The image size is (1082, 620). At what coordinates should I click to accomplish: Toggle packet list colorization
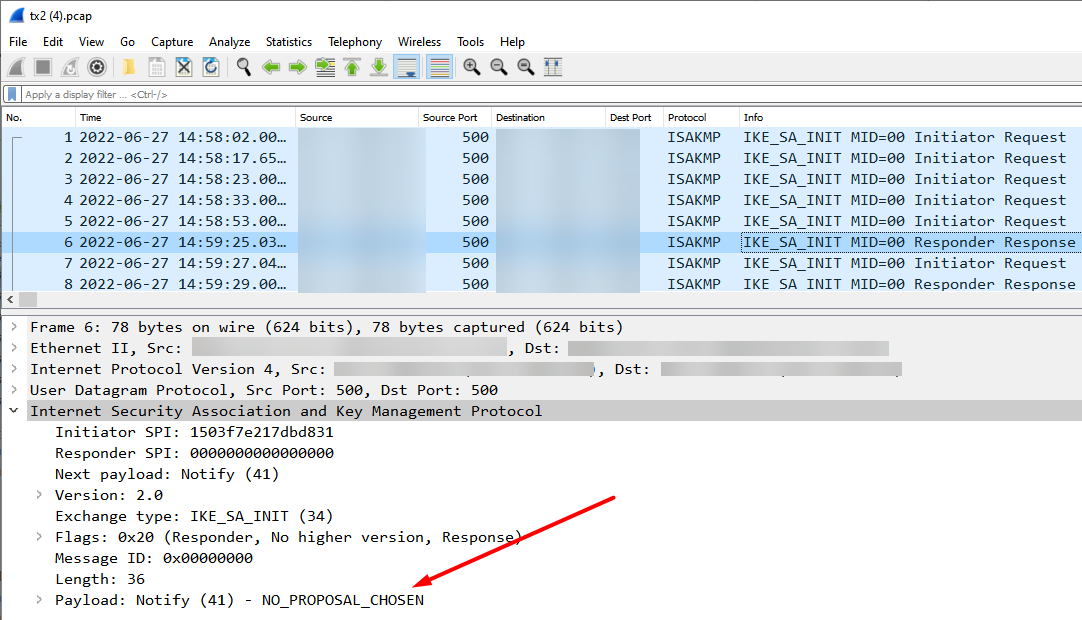point(437,66)
